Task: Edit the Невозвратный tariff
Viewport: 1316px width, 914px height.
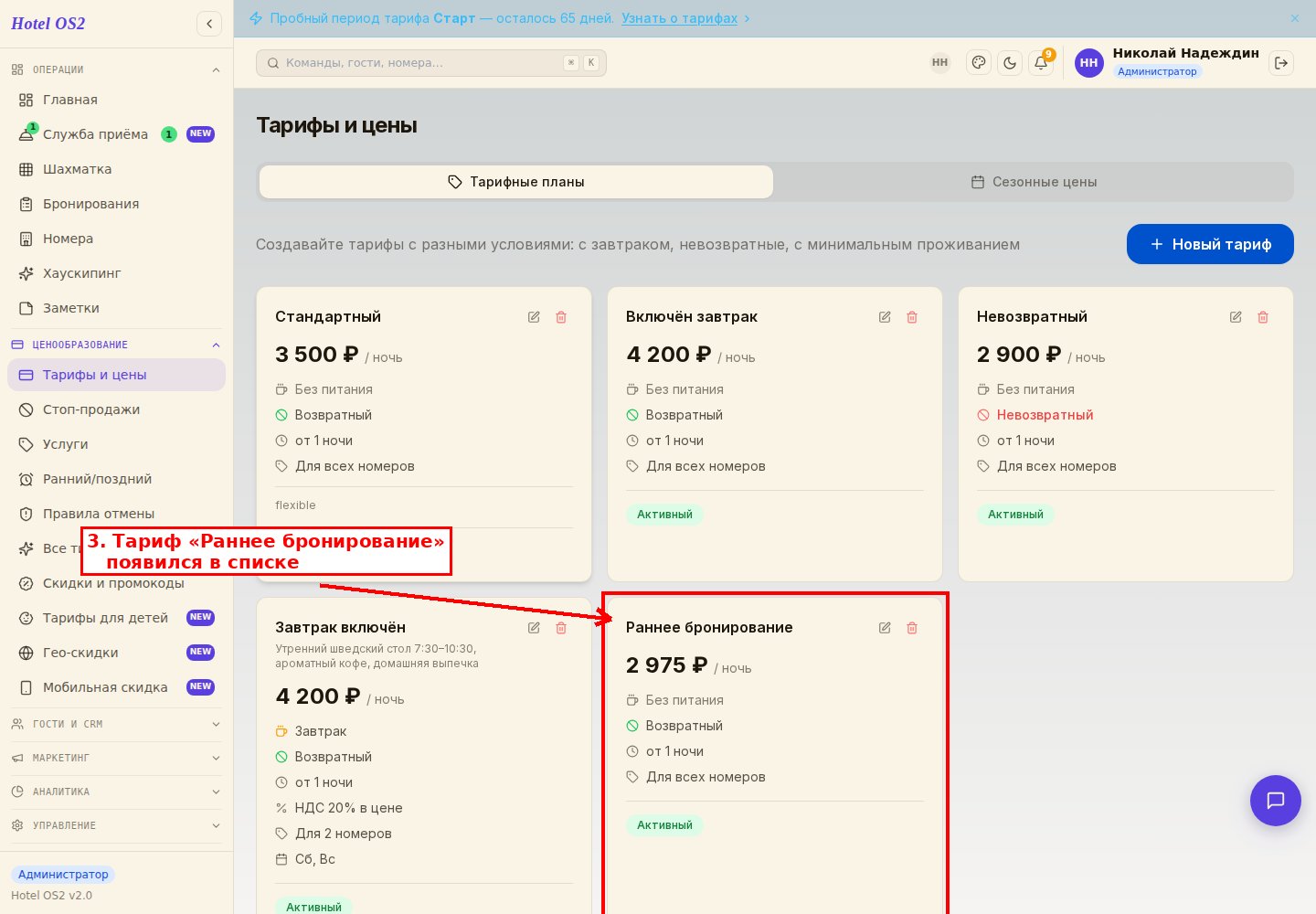Action: (1236, 317)
